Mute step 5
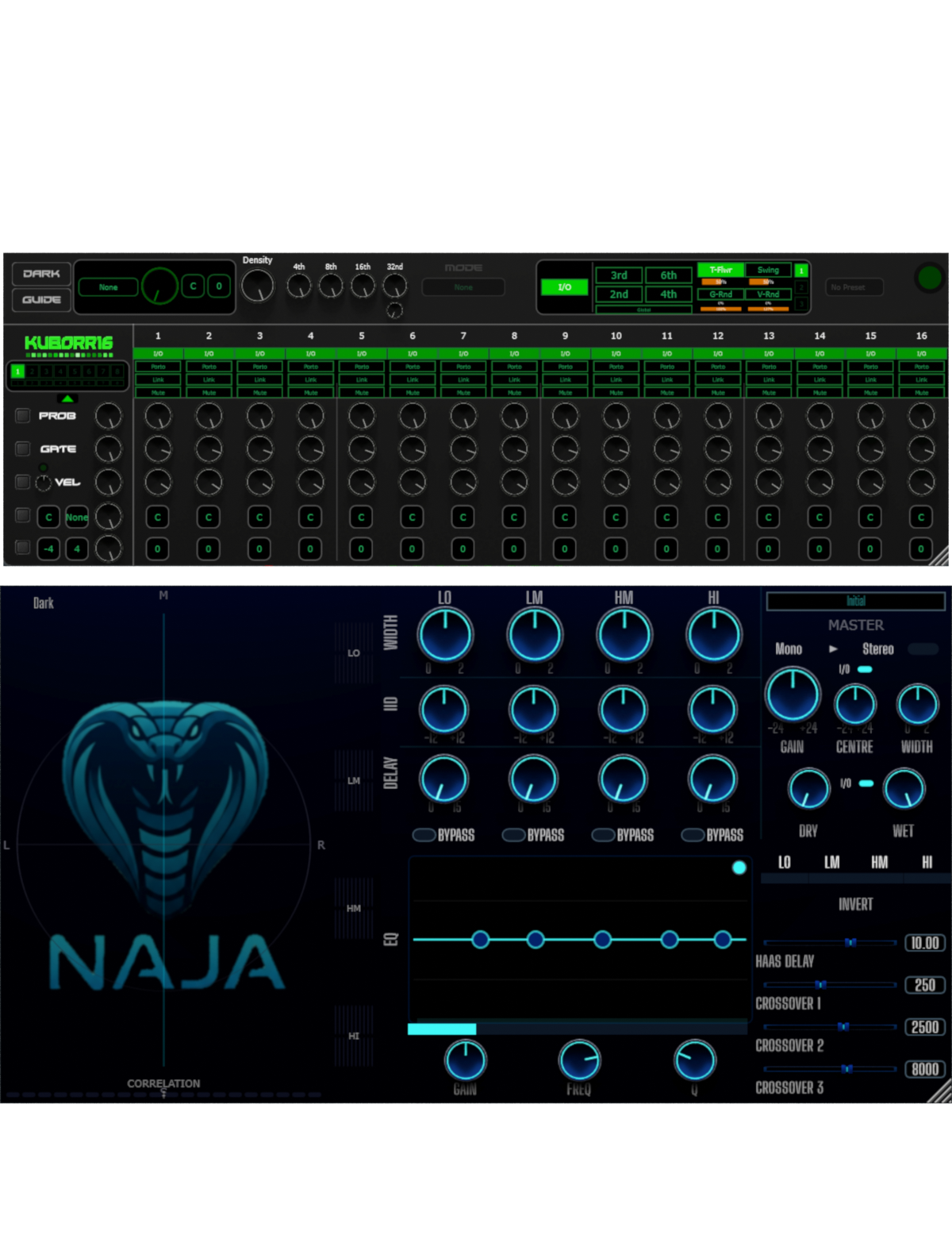This screenshot has width=952, height=1254. point(362,392)
